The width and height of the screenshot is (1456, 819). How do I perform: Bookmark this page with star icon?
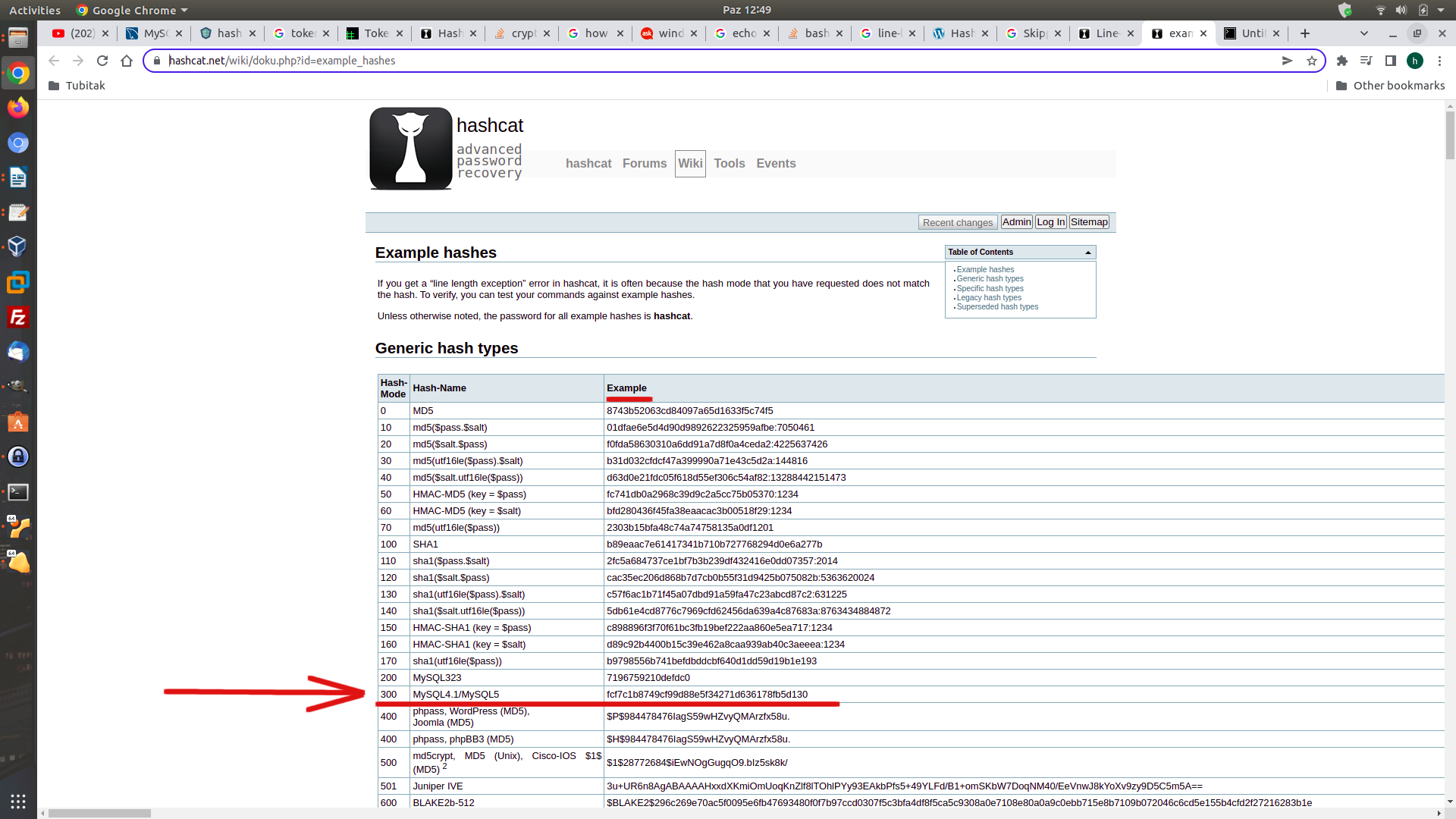pos(1311,61)
